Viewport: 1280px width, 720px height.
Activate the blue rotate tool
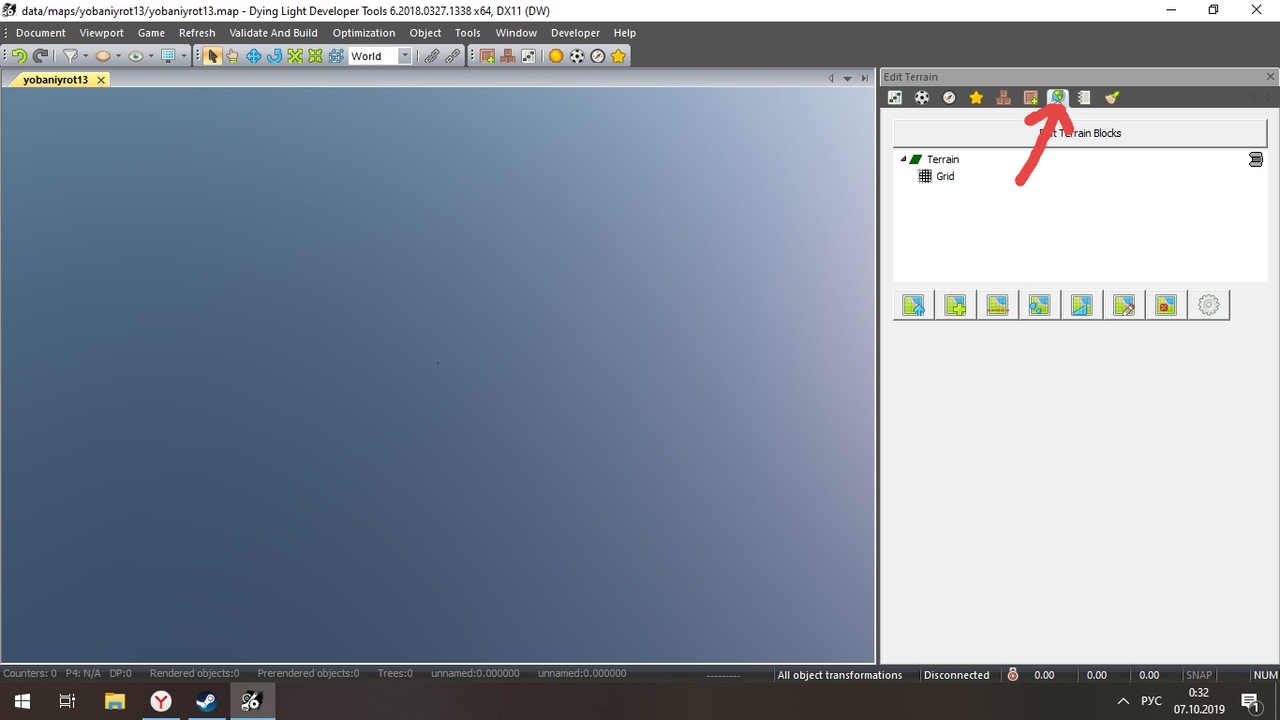(274, 56)
